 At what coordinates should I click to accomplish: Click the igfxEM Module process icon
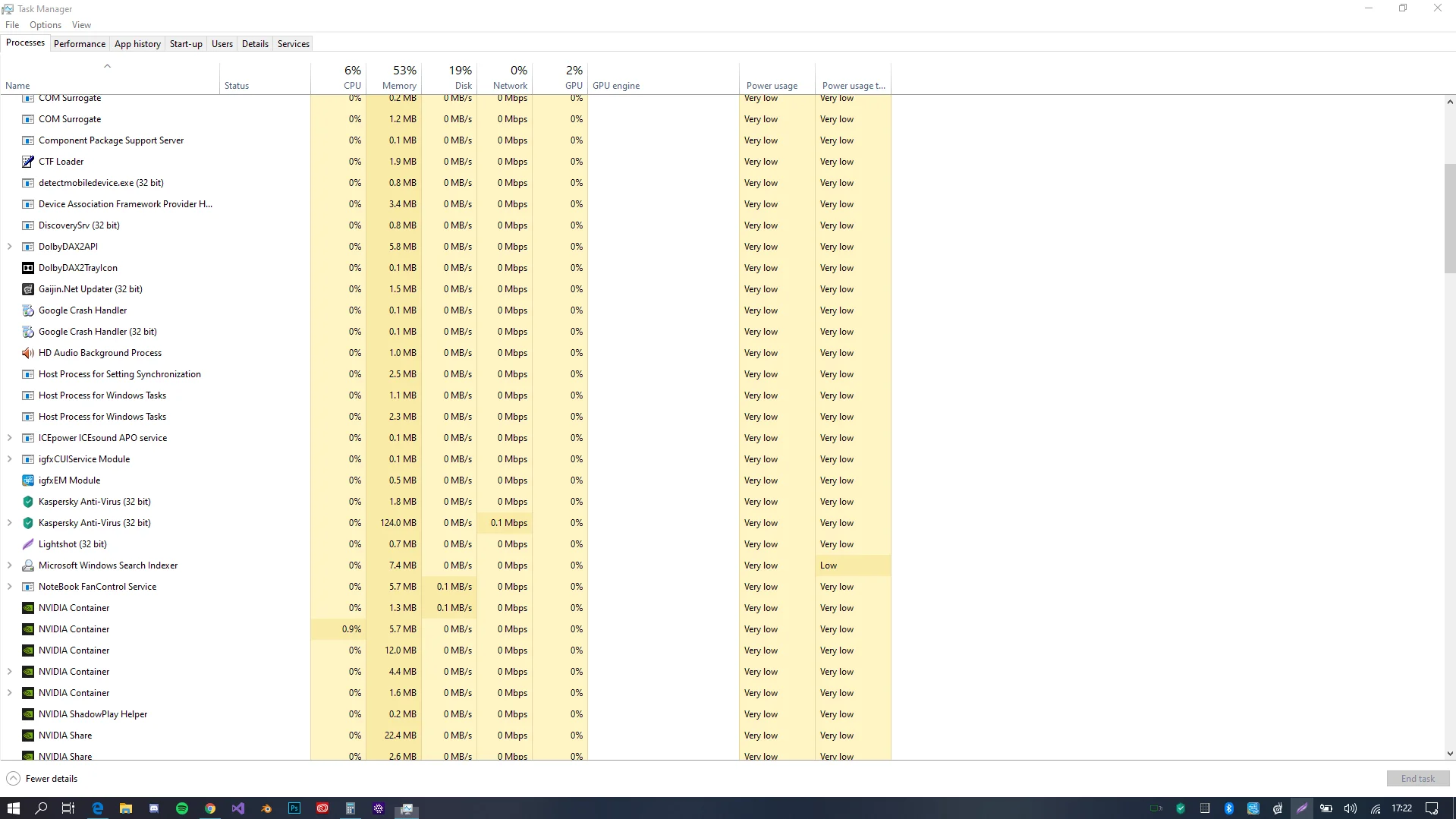click(28, 480)
